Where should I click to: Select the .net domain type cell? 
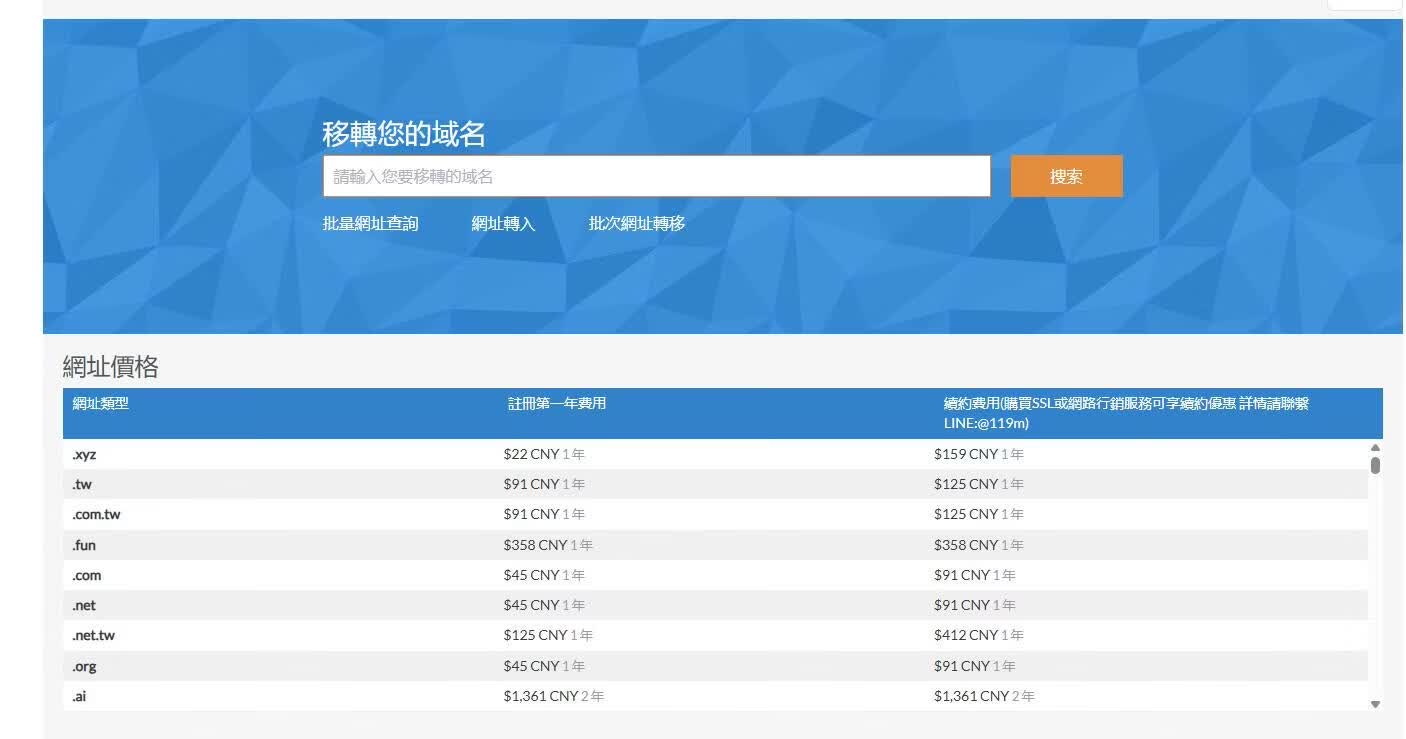(84, 605)
